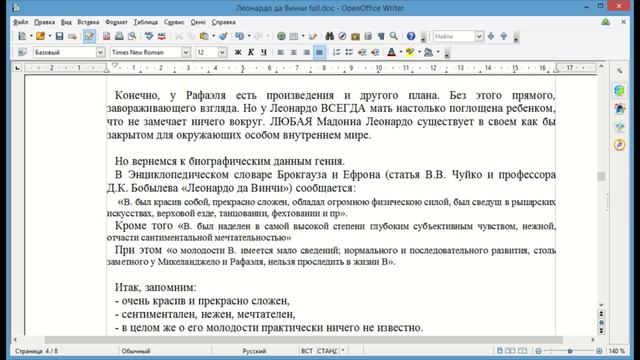Toggle Nonprinting Characters pilcrow icon
640x360 pixels.
click(x=381, y=36)
